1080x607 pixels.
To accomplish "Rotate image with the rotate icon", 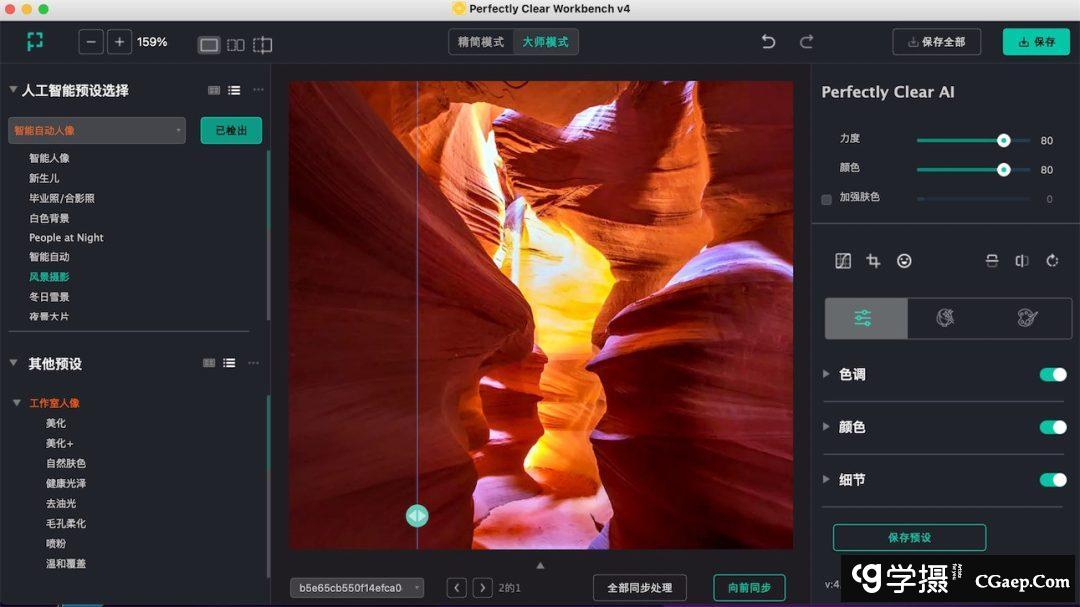I will coord(1052,261).
